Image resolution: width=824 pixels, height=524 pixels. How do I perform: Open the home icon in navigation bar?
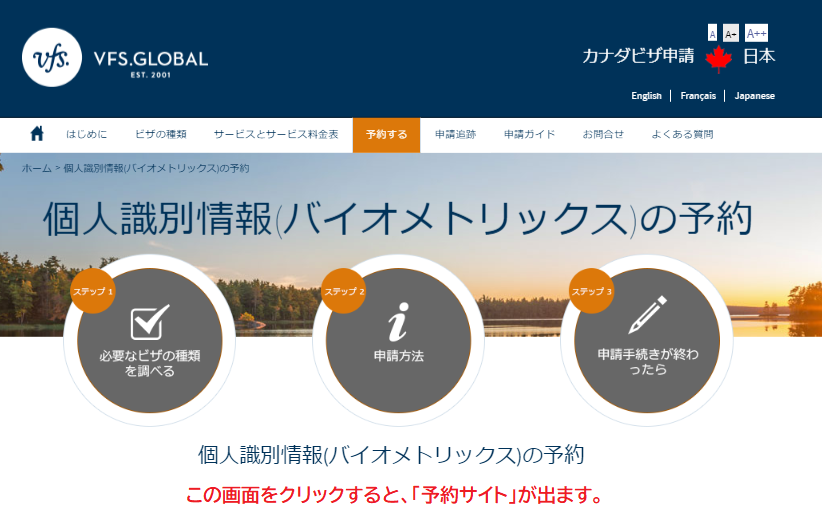click(x=37, y=133)
